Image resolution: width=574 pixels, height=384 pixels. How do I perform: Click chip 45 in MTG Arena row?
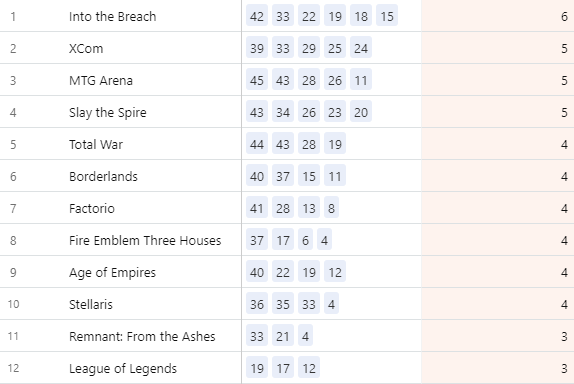click(257, 80)
